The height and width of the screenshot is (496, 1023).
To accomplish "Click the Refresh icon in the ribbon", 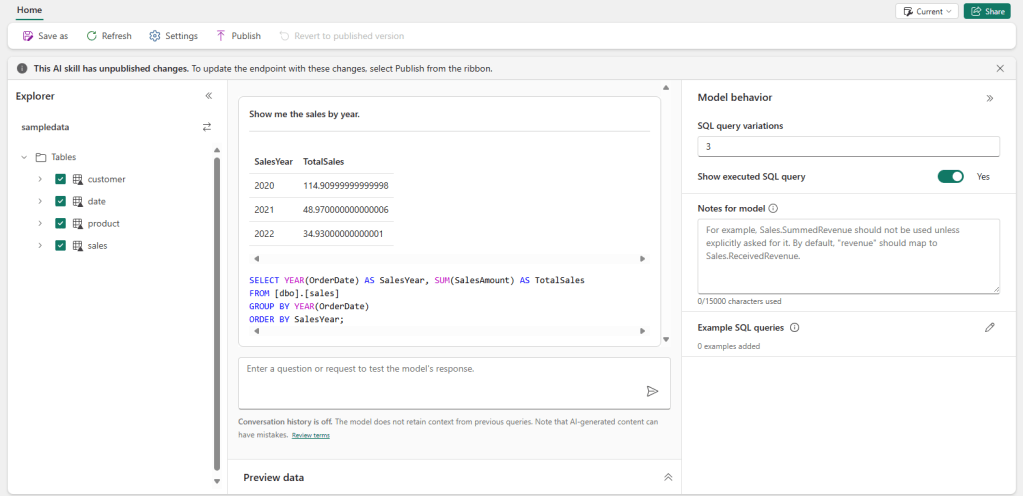I will tap(91, 36).
